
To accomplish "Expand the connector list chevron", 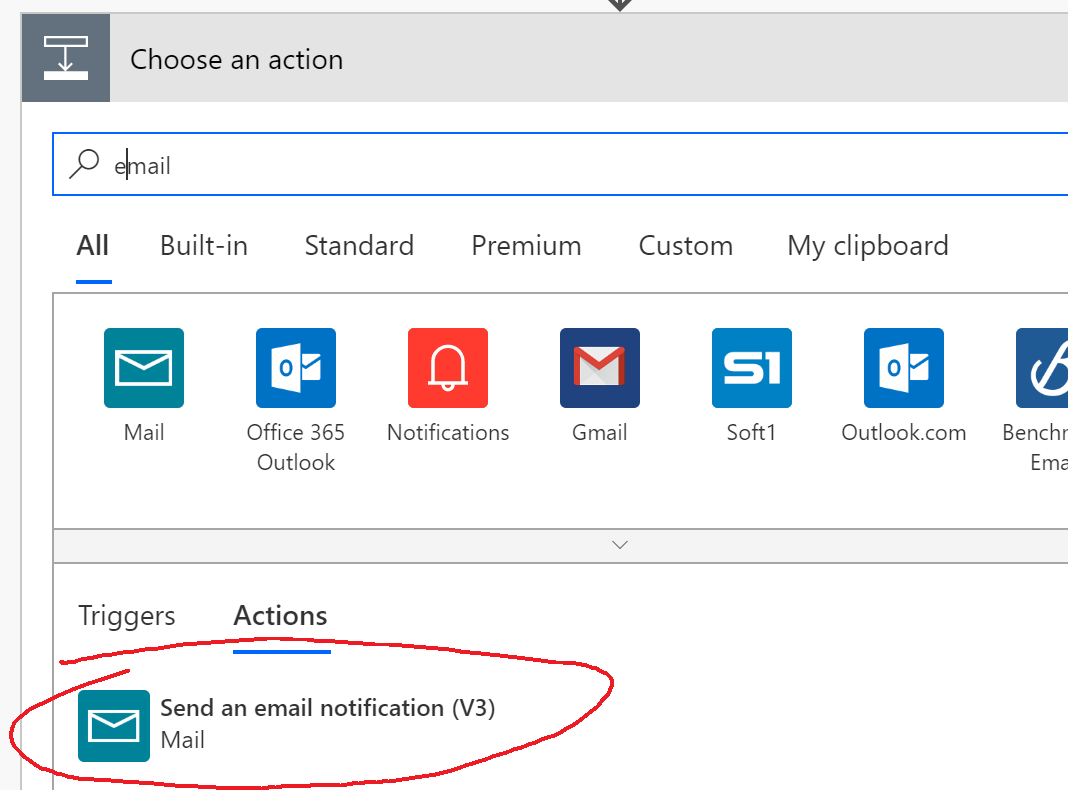I will pos(619,545).
